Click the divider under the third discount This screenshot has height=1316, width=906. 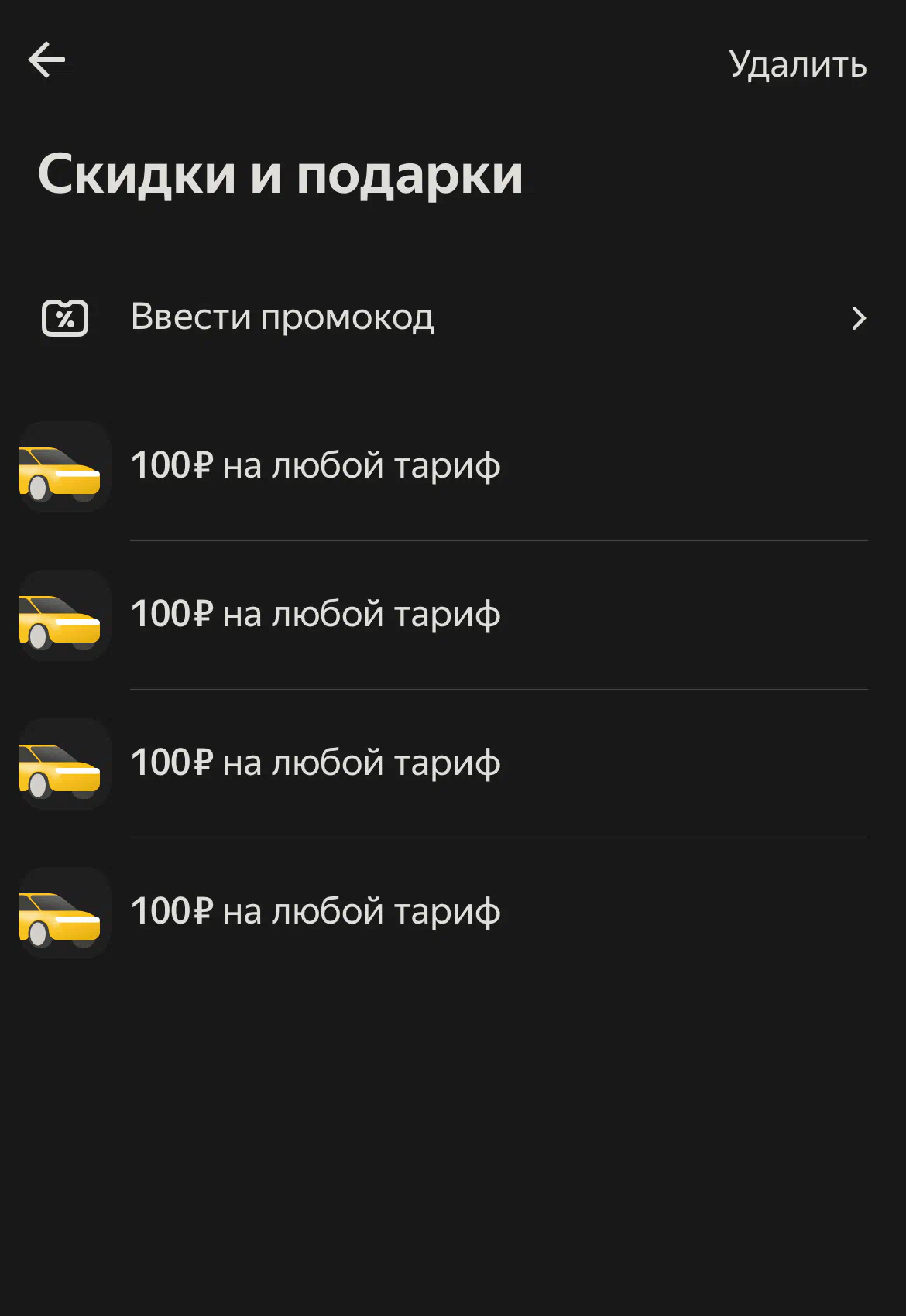tap(499, 838)
